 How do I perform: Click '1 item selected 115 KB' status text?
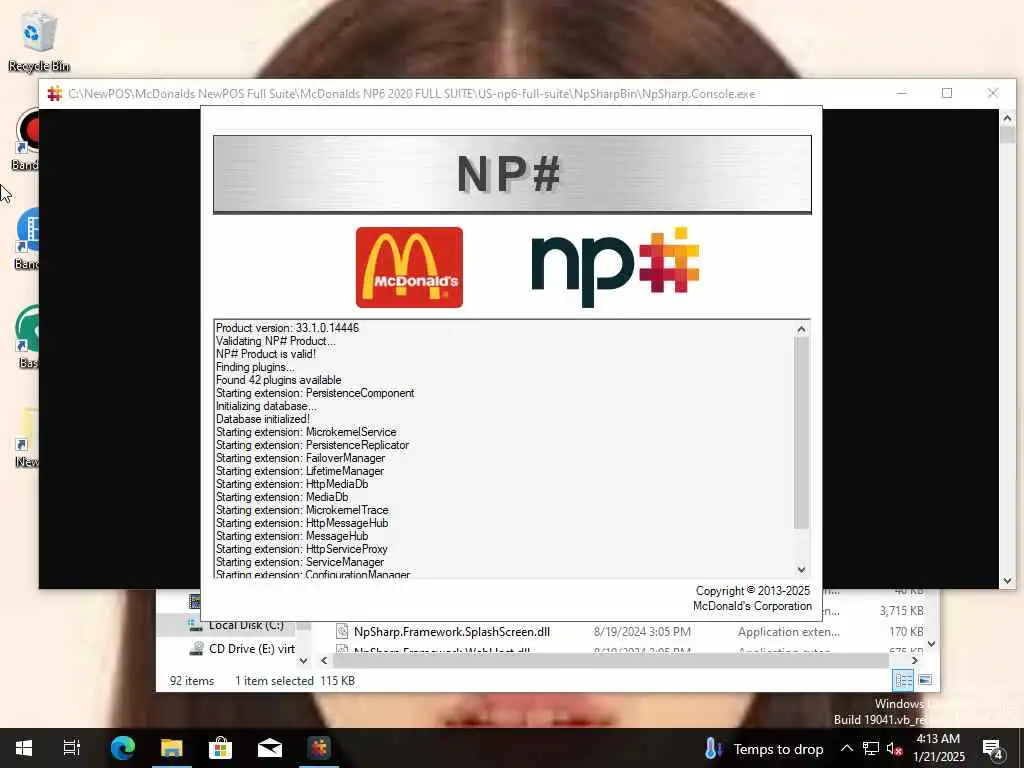point(295,680)
